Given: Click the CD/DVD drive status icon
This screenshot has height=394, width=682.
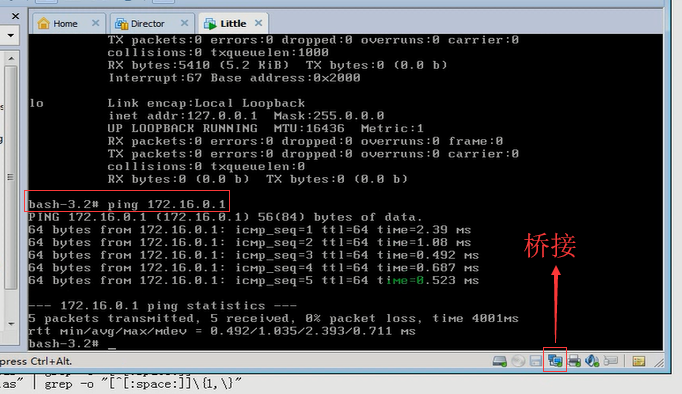Looking at the screenshot, I should pyautogui.click(x=518, y=361).
